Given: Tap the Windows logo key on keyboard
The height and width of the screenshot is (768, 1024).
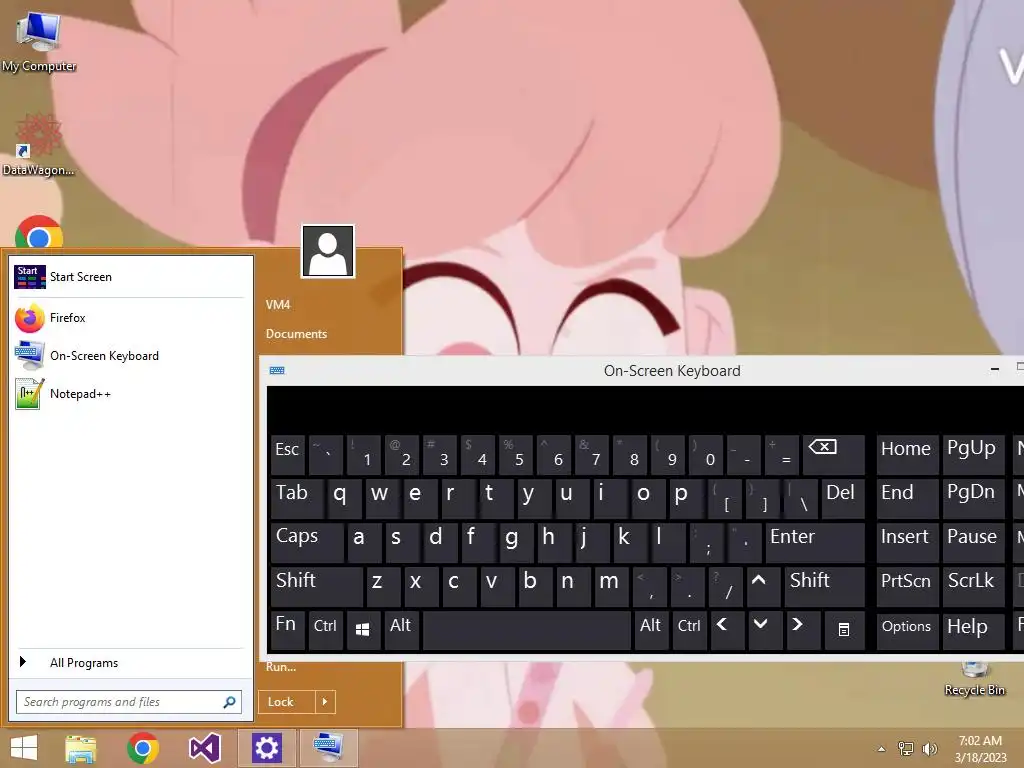Looking at the screenshot, I should coord(363,630).
